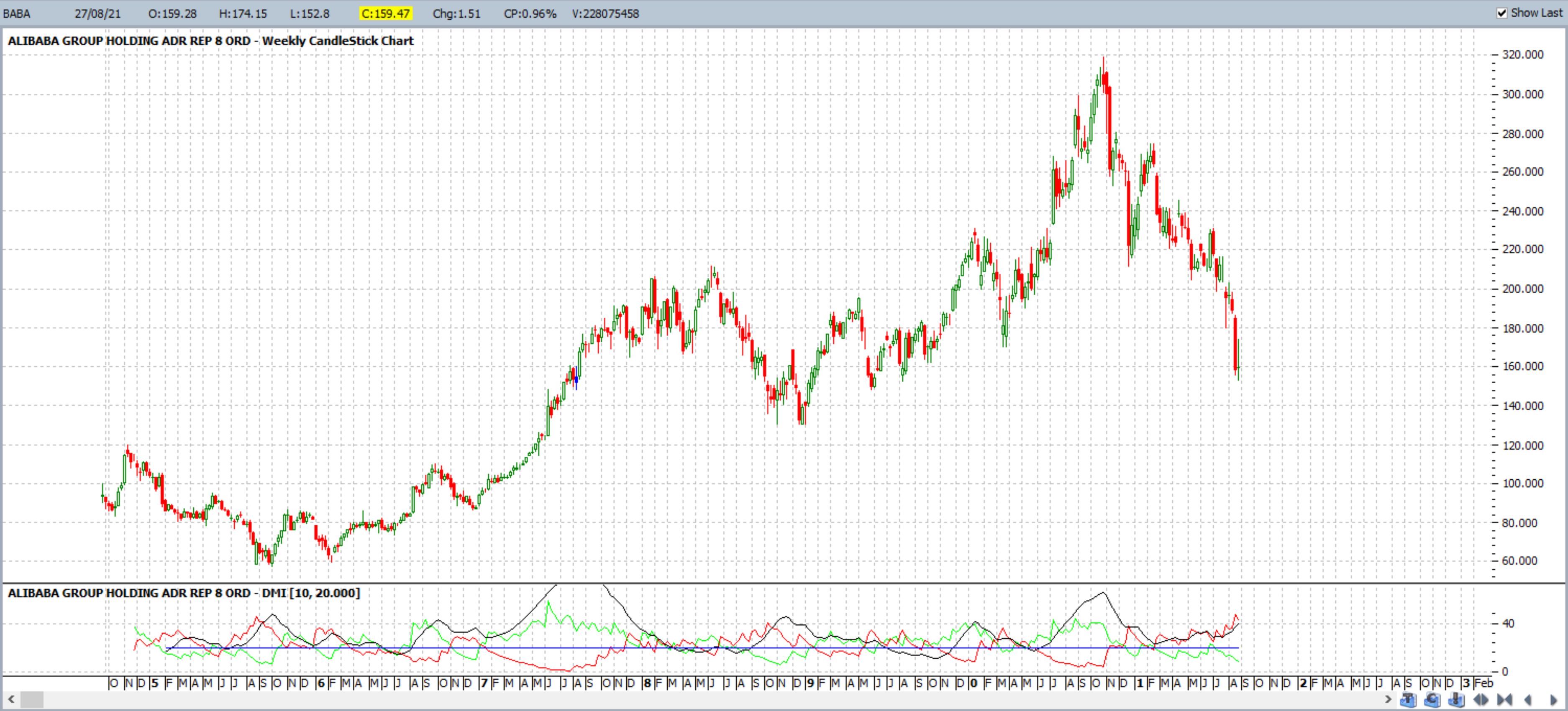The width and height of the screenshot is (1568, 711).
Task: Click the compress chart horizontally arrows icon
Action: [x=1505, y=700]
